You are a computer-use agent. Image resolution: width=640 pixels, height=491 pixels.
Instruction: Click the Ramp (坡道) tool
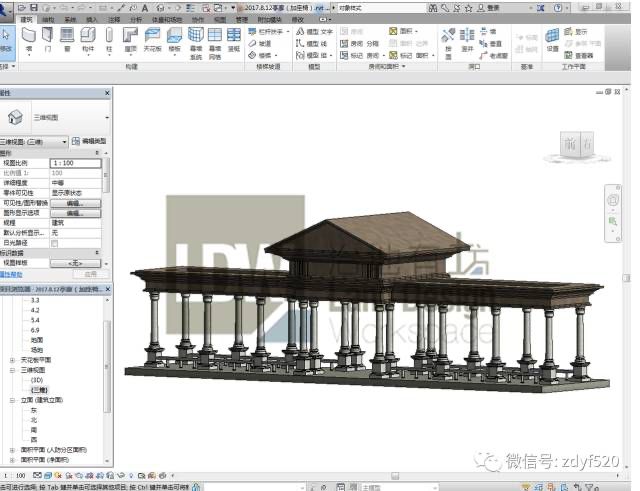click(260, 43)
